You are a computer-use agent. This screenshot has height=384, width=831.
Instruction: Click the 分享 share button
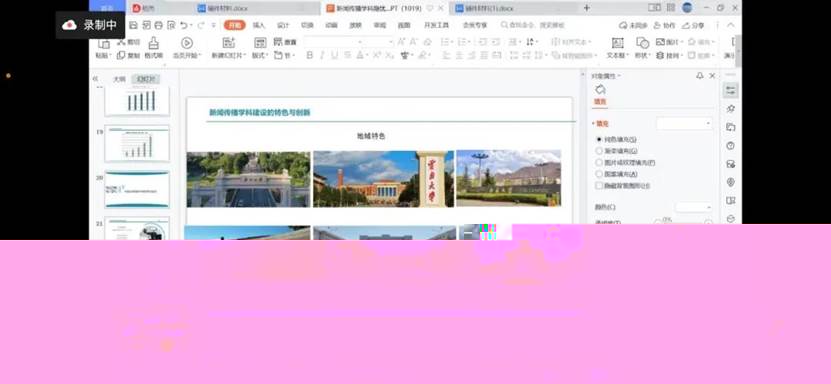(x=694, y=25)
